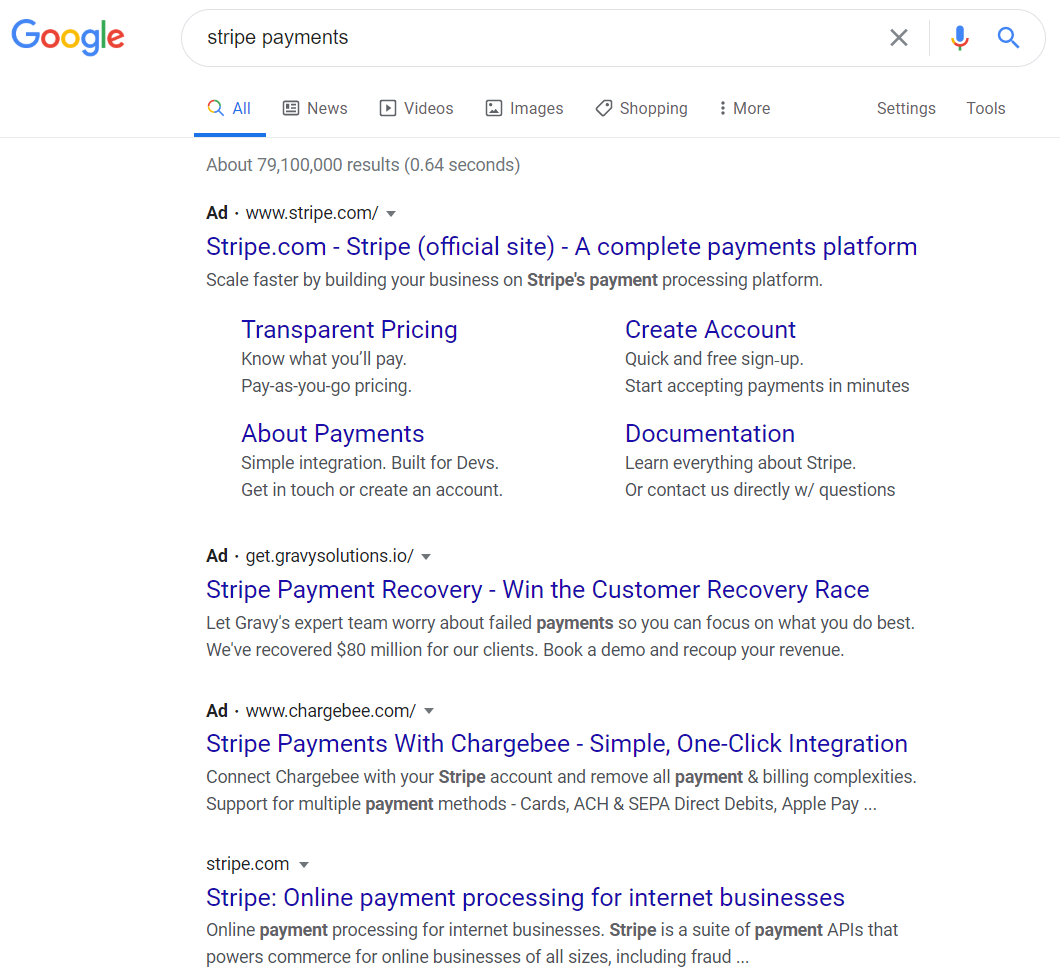Open the Transparent Pricing sitelink
This screenshot has width=1060, height=979.
pyautogui.click(x=349, y=330)
